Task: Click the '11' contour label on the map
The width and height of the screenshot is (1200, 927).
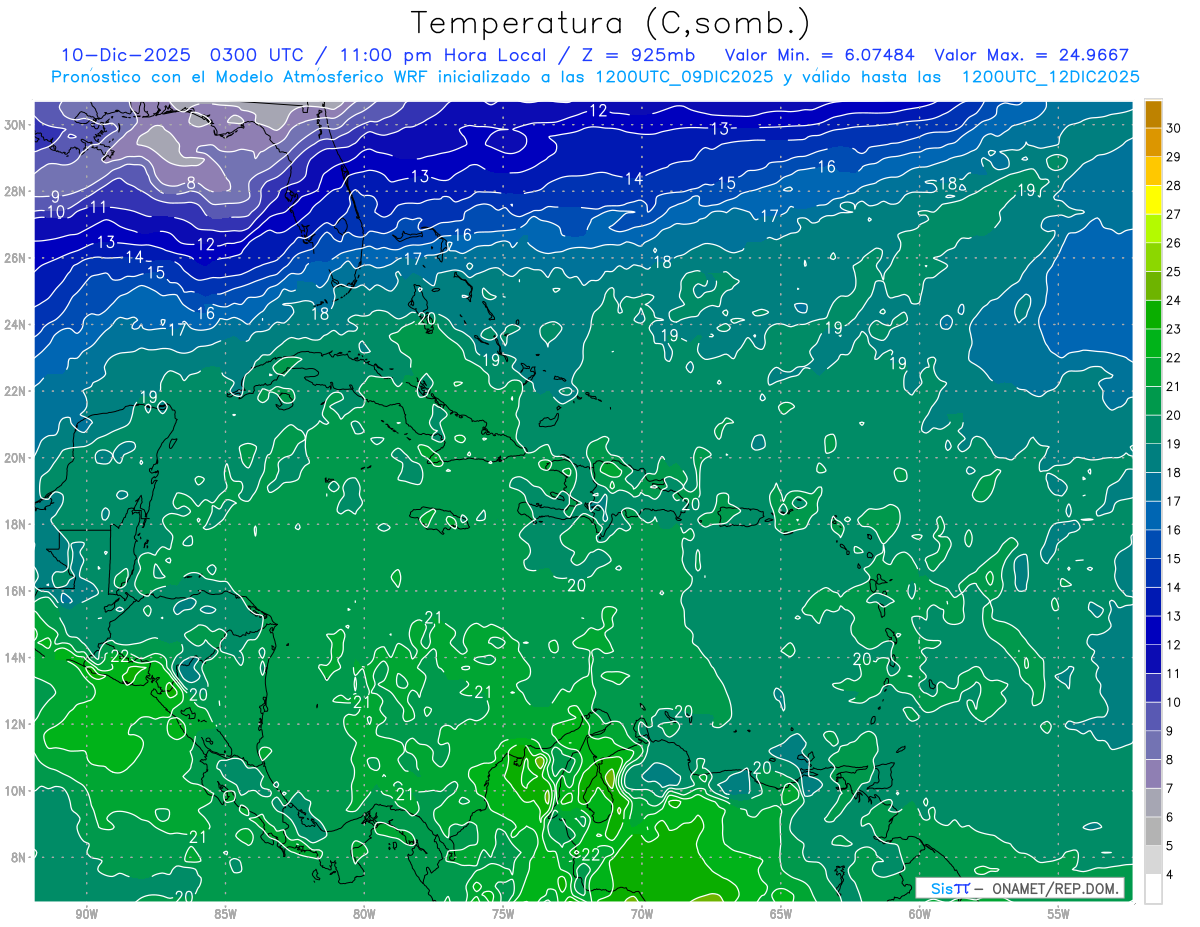Action: tap(98, 207)
